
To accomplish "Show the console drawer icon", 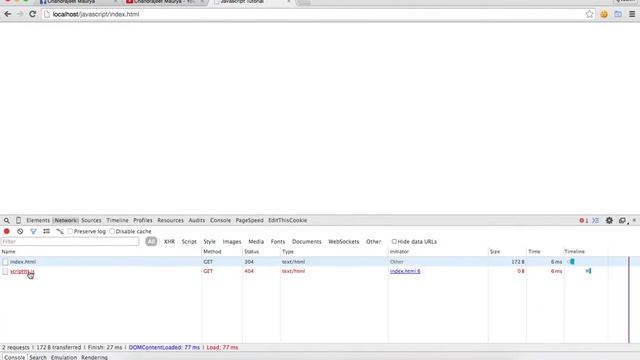I will pos(596,220).
